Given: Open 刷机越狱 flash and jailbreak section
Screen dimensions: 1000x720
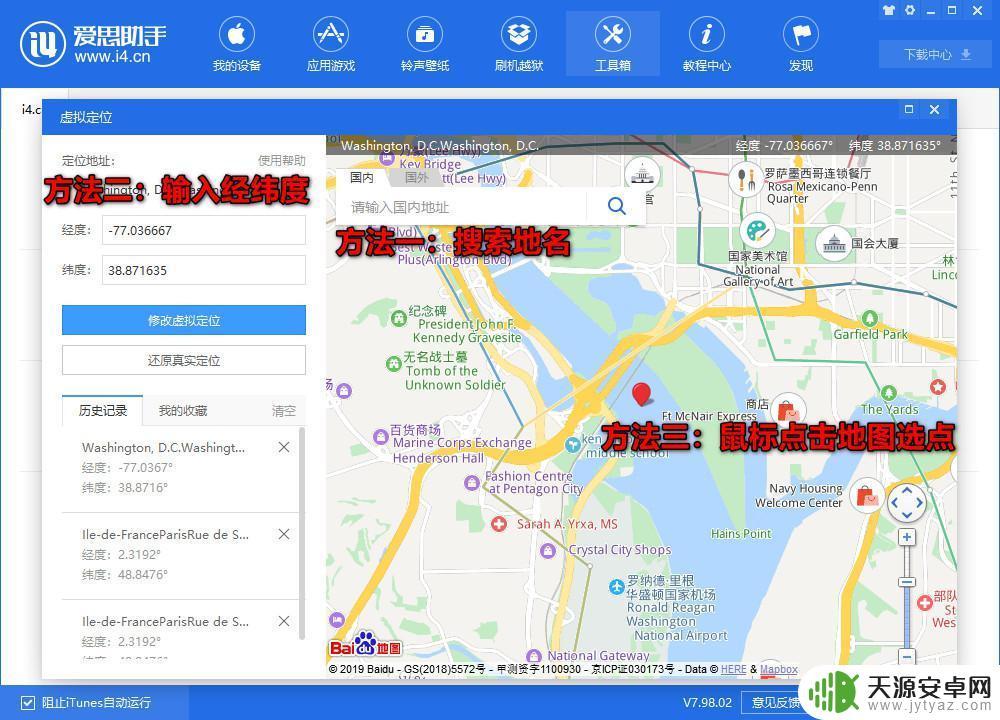Looking at the screenshot, I should [x=518, y=45].
